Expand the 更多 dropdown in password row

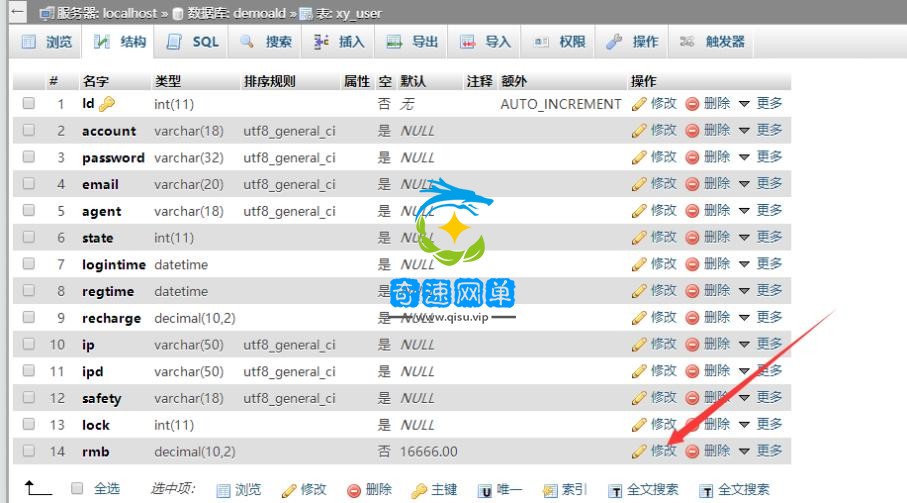[761, 157]
